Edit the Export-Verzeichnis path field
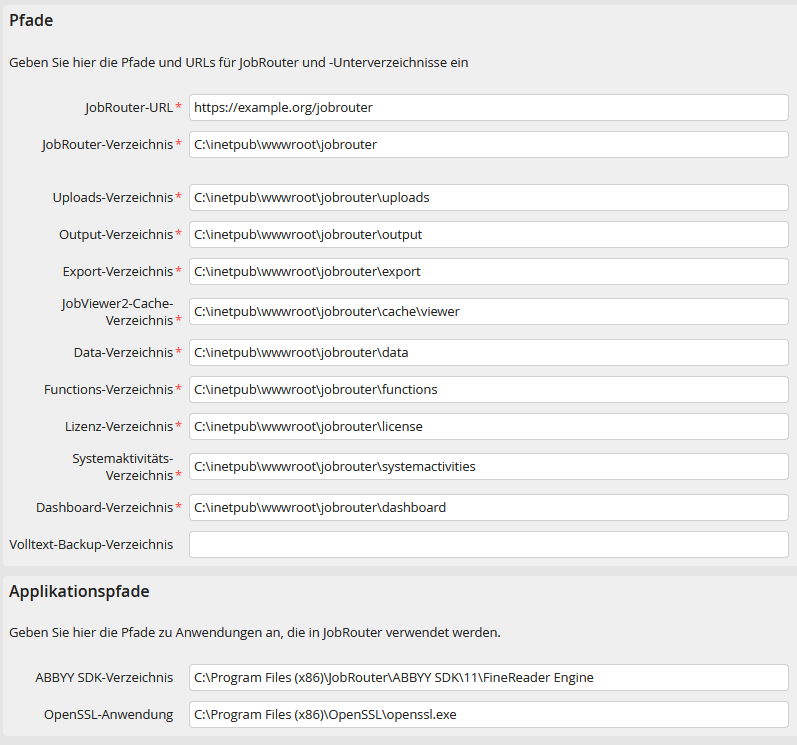Image resolution: width=797 pixels, height=745 pixels. (488, 272)
